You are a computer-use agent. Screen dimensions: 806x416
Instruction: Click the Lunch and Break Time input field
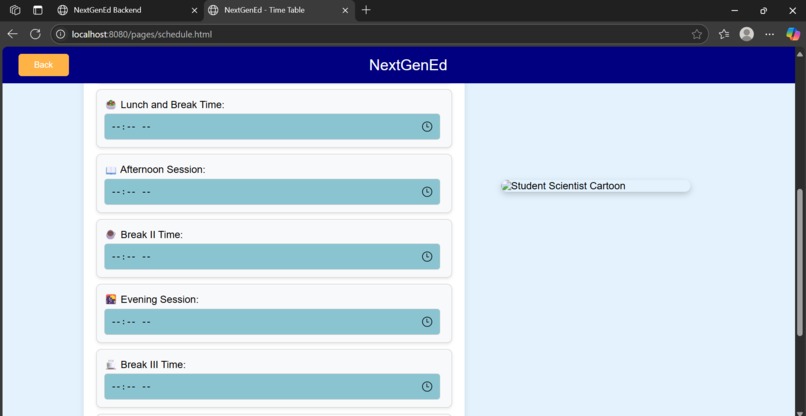pyautogui.click(x=272, y=126)
